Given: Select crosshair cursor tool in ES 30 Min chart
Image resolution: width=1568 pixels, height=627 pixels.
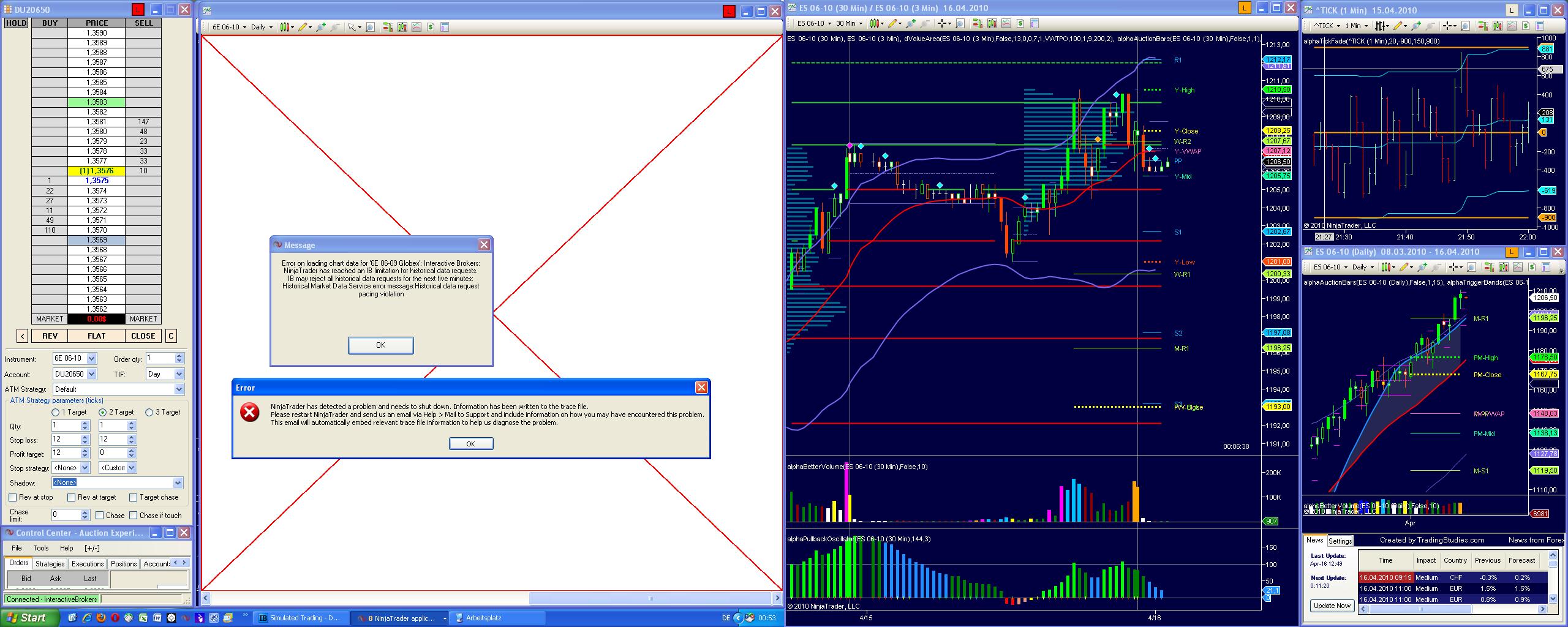Looking at the screenshot, I should (944, 23).
